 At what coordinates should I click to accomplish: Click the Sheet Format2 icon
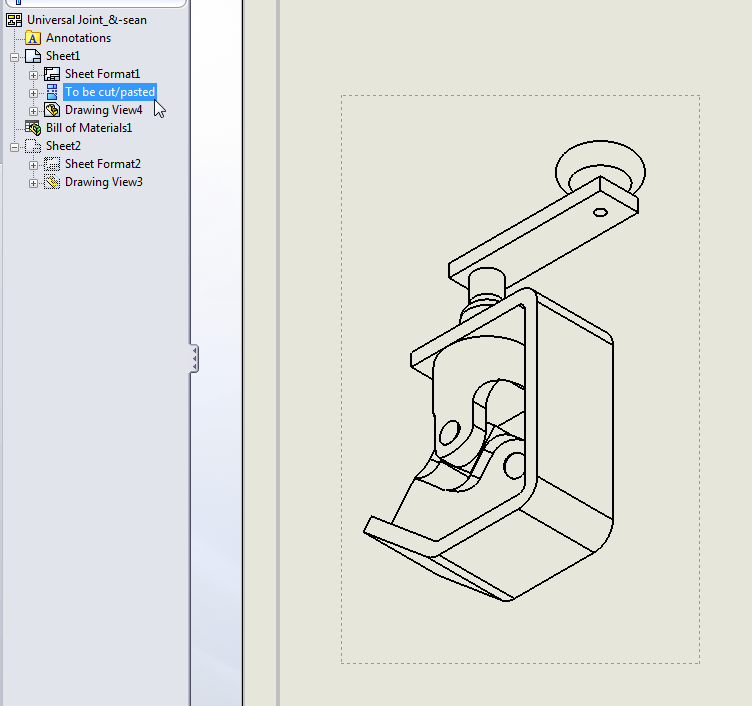(52, 164)
